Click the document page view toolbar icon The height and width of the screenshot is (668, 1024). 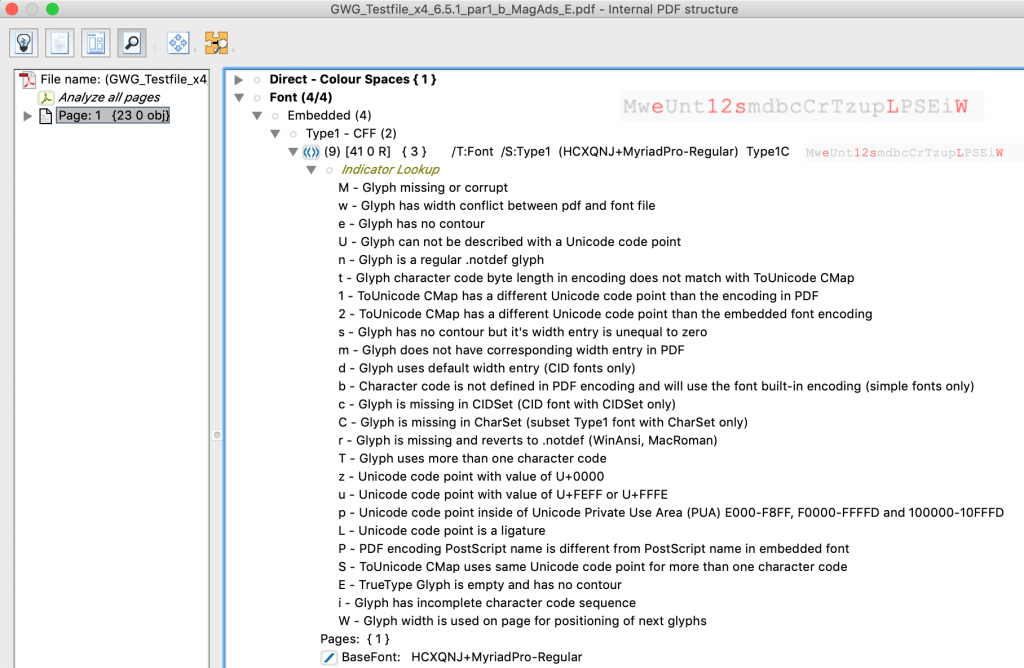(x=60, y=43)
